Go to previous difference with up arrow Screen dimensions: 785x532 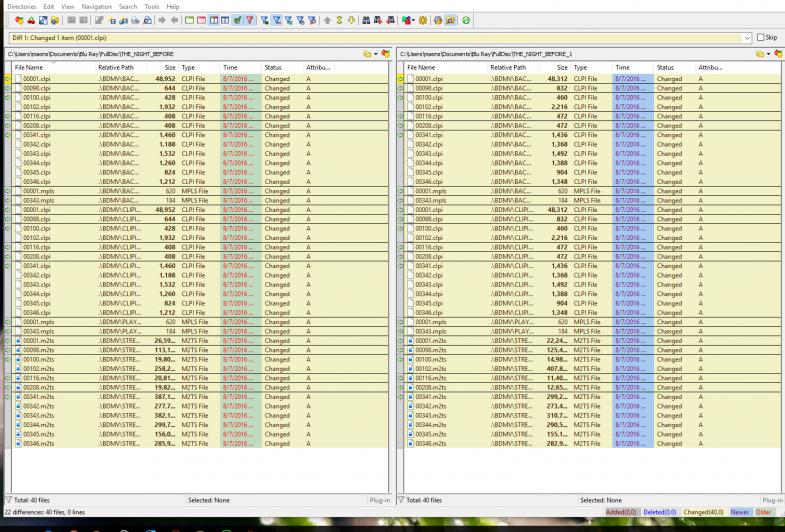(327, 21)
